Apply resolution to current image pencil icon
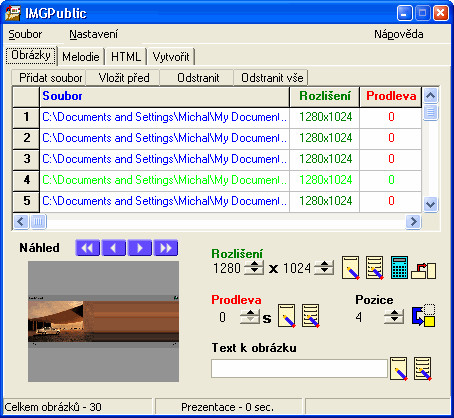The image size is (454, 418). 351,268
